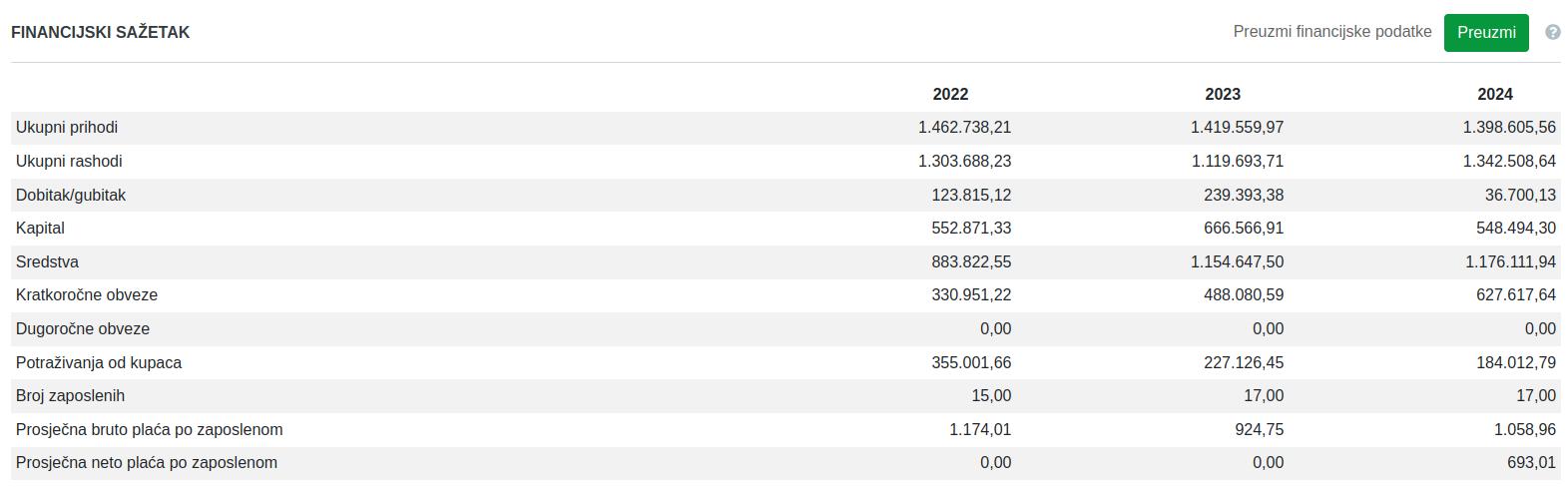Click the Kapital row label
Viewport: 1568px width, 491px height.
pyautogui.click(x=40, y=229)
